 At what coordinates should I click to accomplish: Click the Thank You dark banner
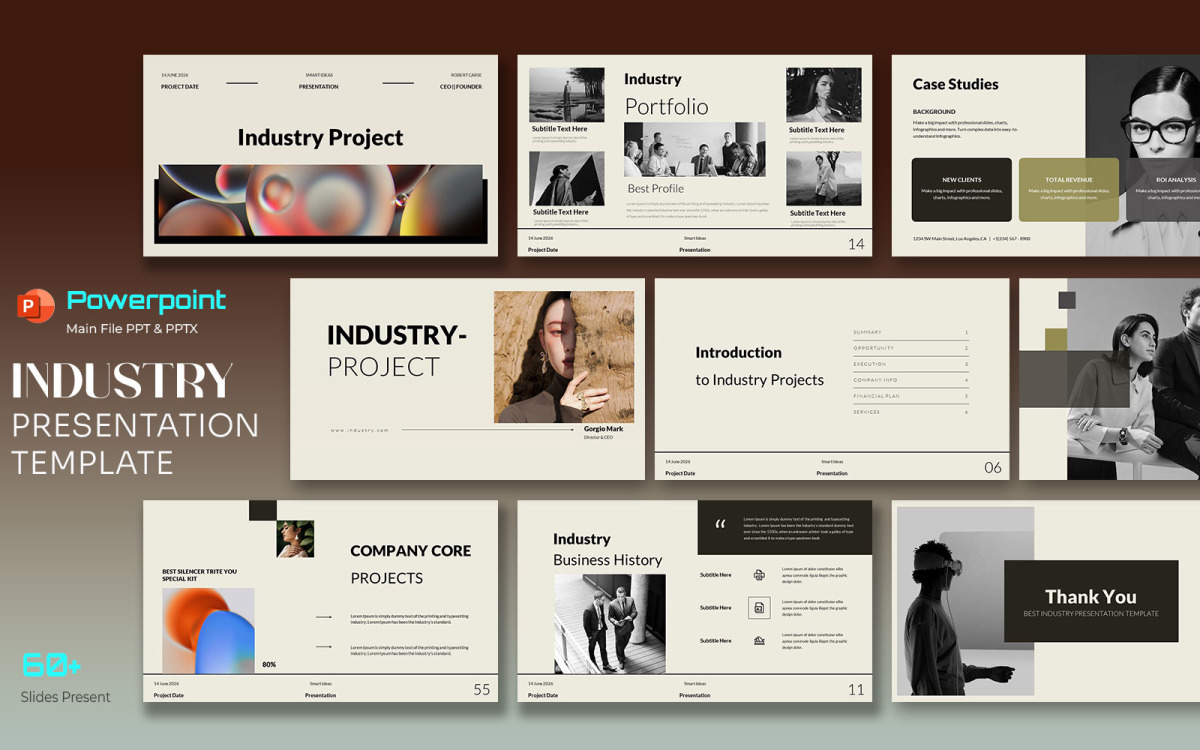click(x=1091, y=602)
